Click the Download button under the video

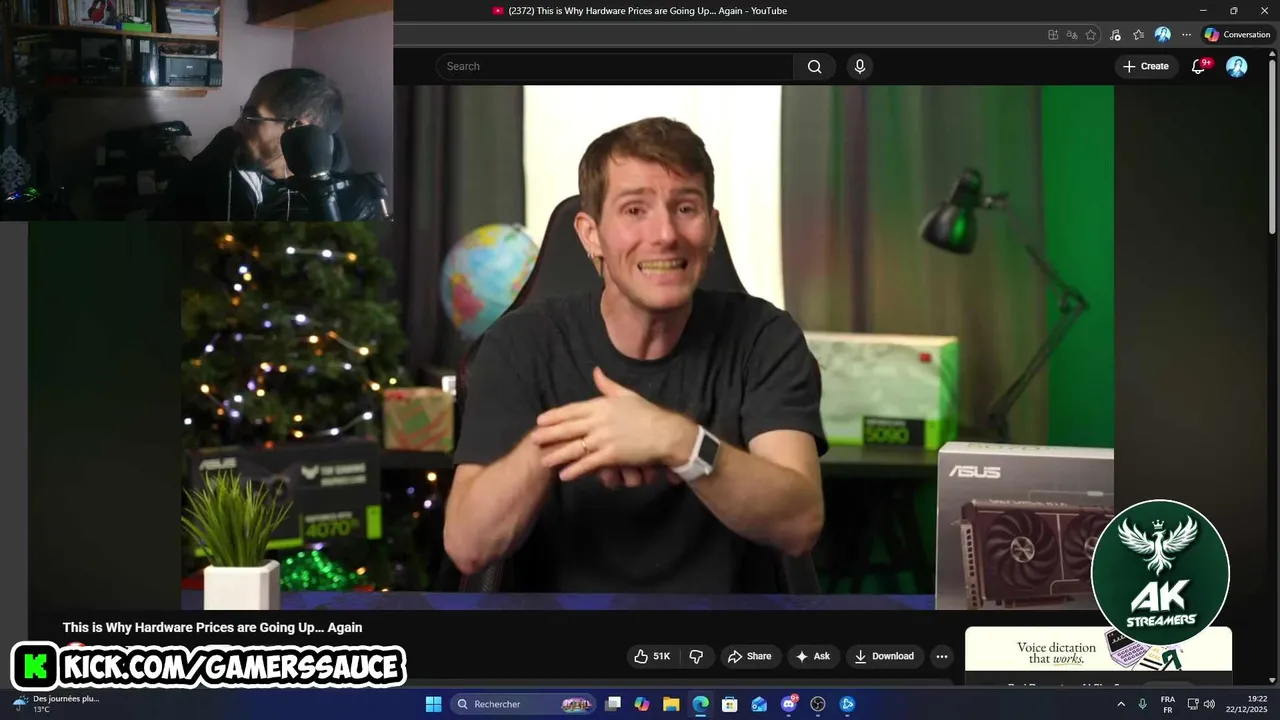coord(883,656)
